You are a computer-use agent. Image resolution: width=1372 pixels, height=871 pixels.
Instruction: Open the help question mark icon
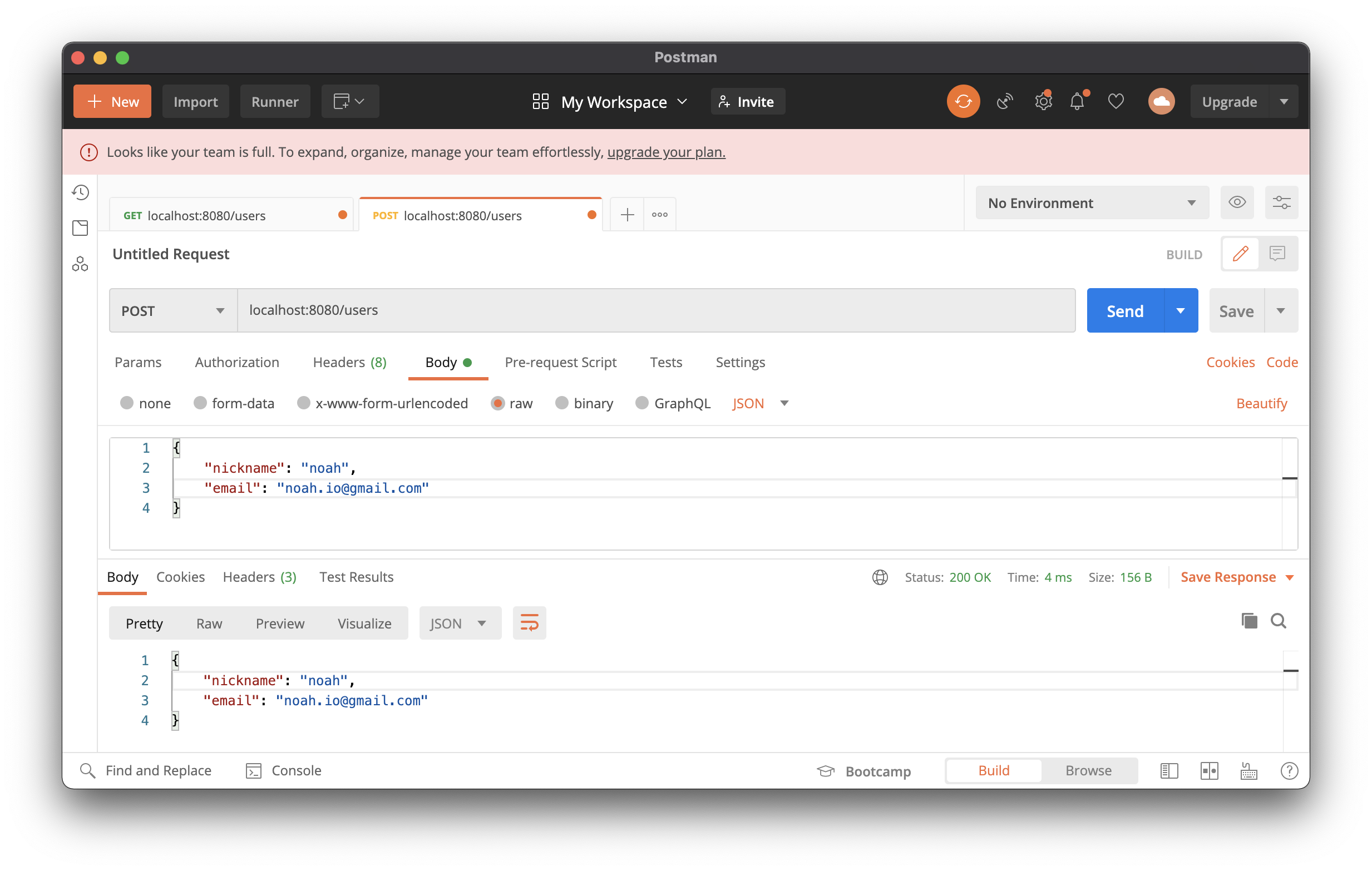[1289, 771]
